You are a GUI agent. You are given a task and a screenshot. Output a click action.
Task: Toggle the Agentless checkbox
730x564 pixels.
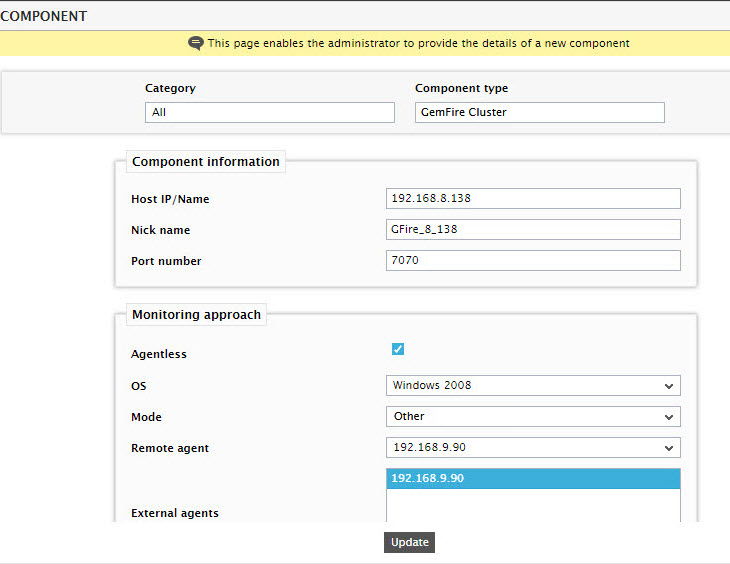398,349
